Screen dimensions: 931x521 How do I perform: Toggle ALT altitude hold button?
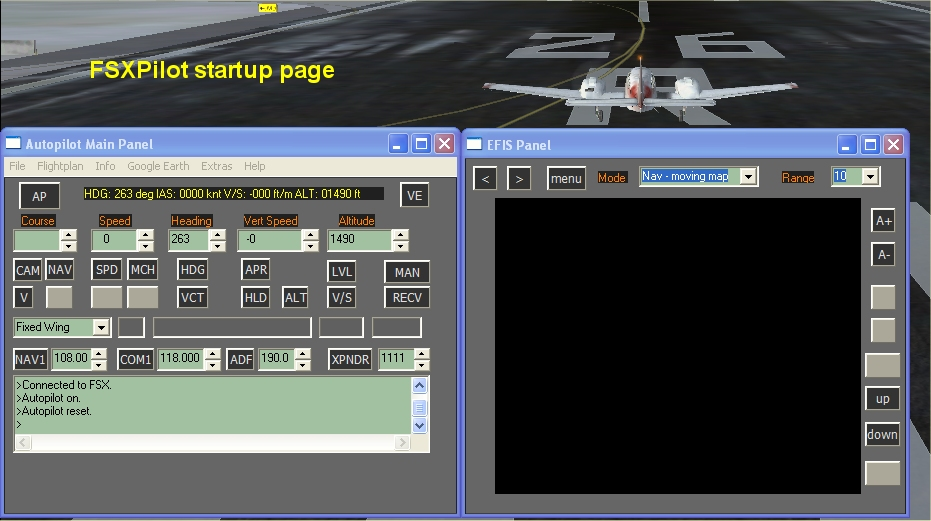point(296,297)
